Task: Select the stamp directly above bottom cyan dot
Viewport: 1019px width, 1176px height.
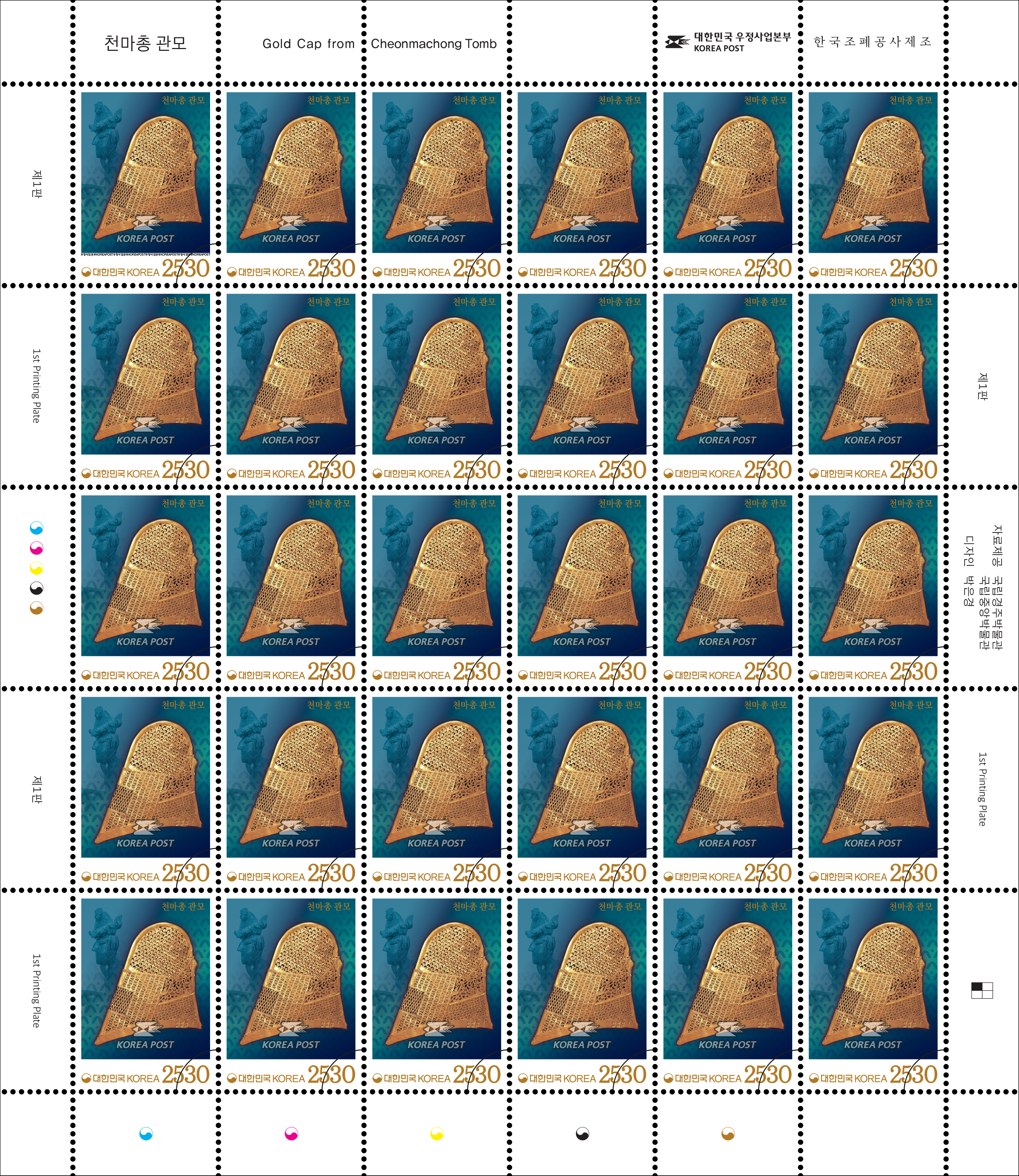Action: click(x=146, y=991)
